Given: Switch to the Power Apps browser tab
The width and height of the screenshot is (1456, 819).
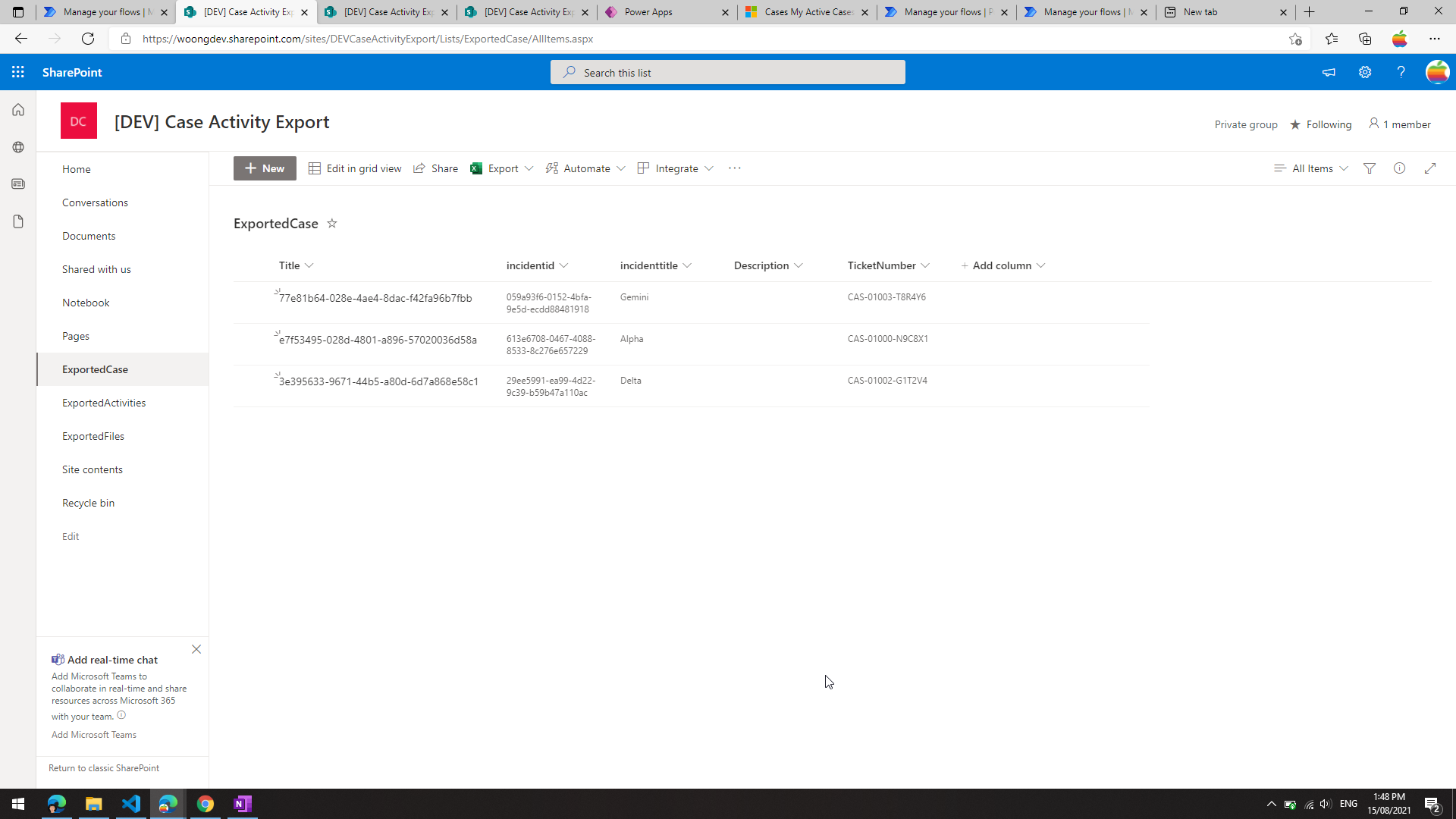Looking at the screenshot, I should pyautogui.click(x=666, y=12).
